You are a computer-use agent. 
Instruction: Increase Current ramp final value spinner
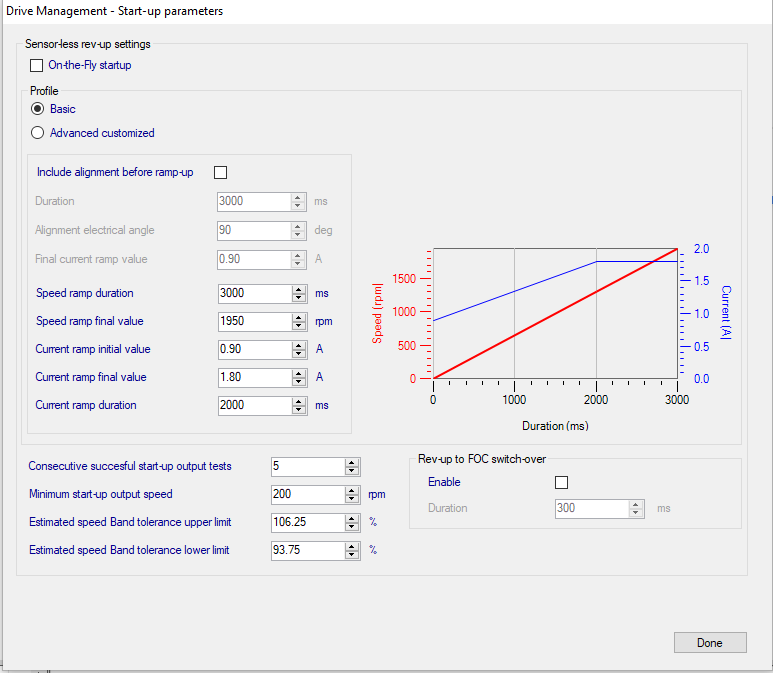[x=299, y=373]
